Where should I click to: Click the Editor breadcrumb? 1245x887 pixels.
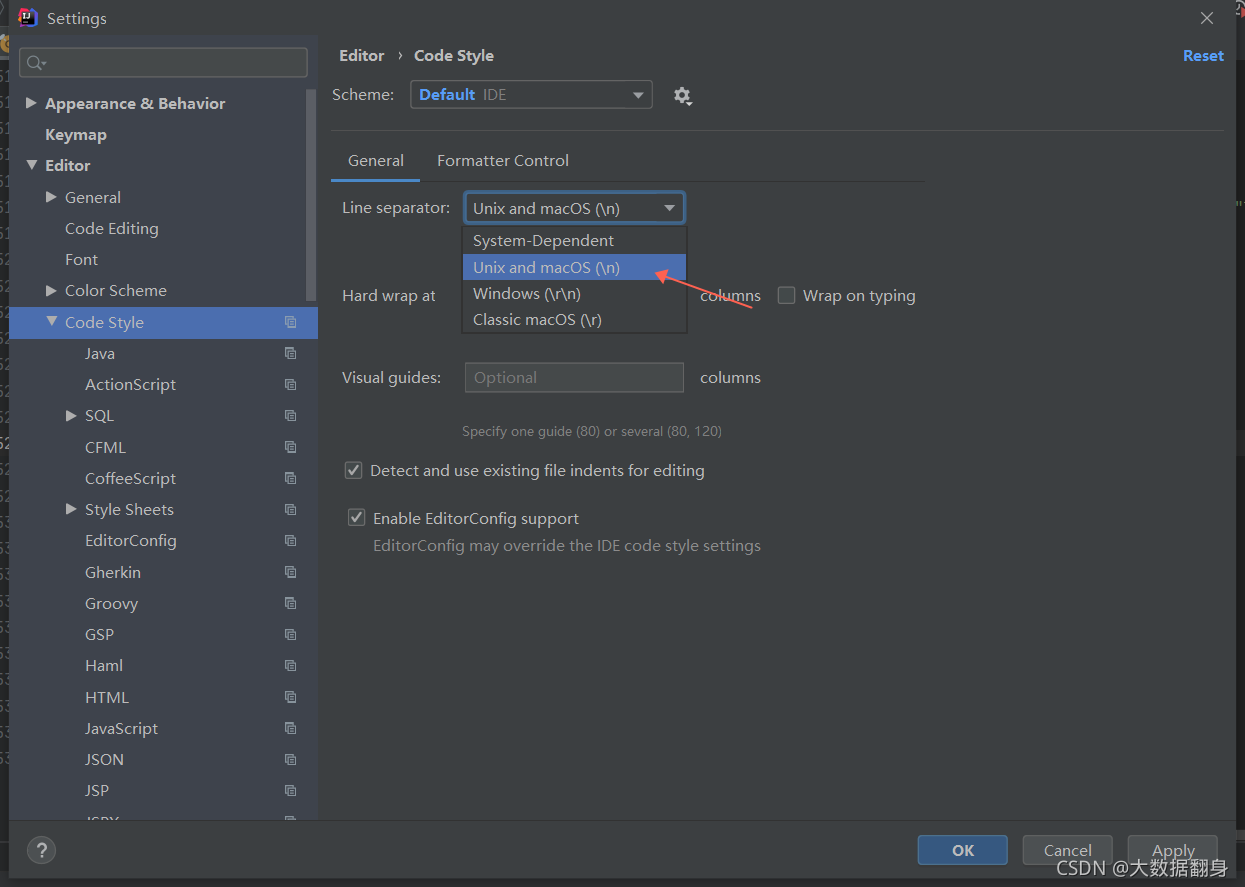(x=362, y=56)
